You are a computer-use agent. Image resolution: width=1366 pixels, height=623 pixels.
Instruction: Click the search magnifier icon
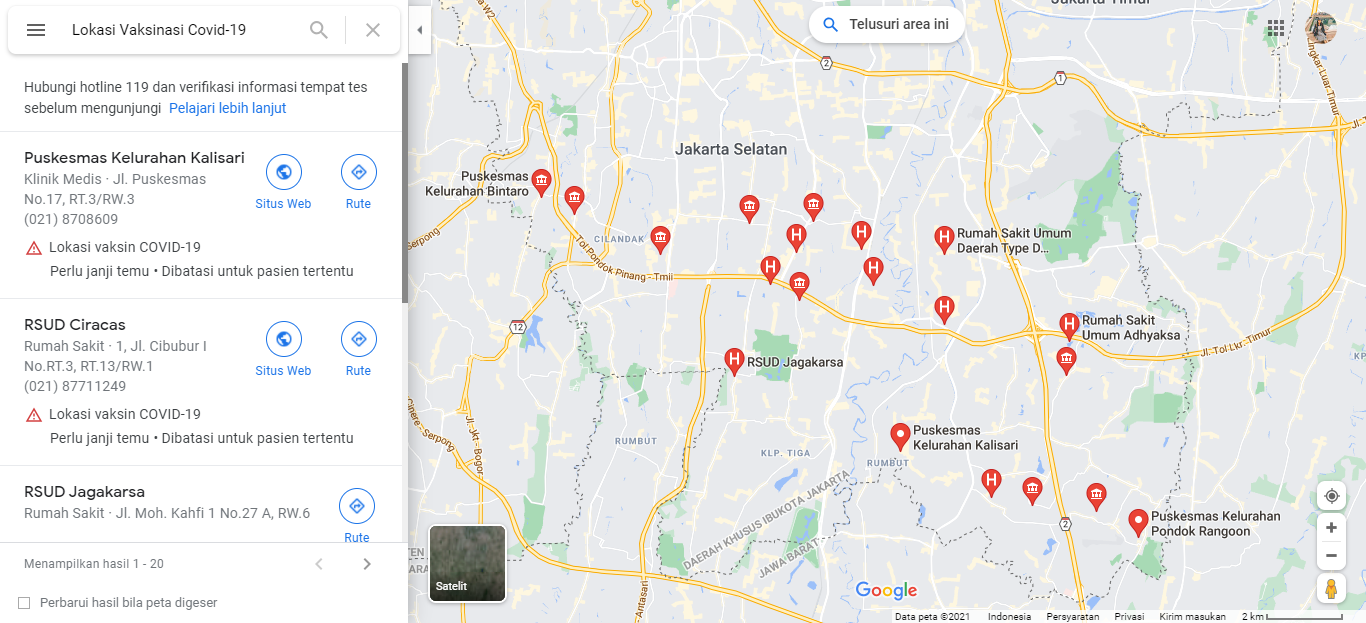(x=319, y=30)
